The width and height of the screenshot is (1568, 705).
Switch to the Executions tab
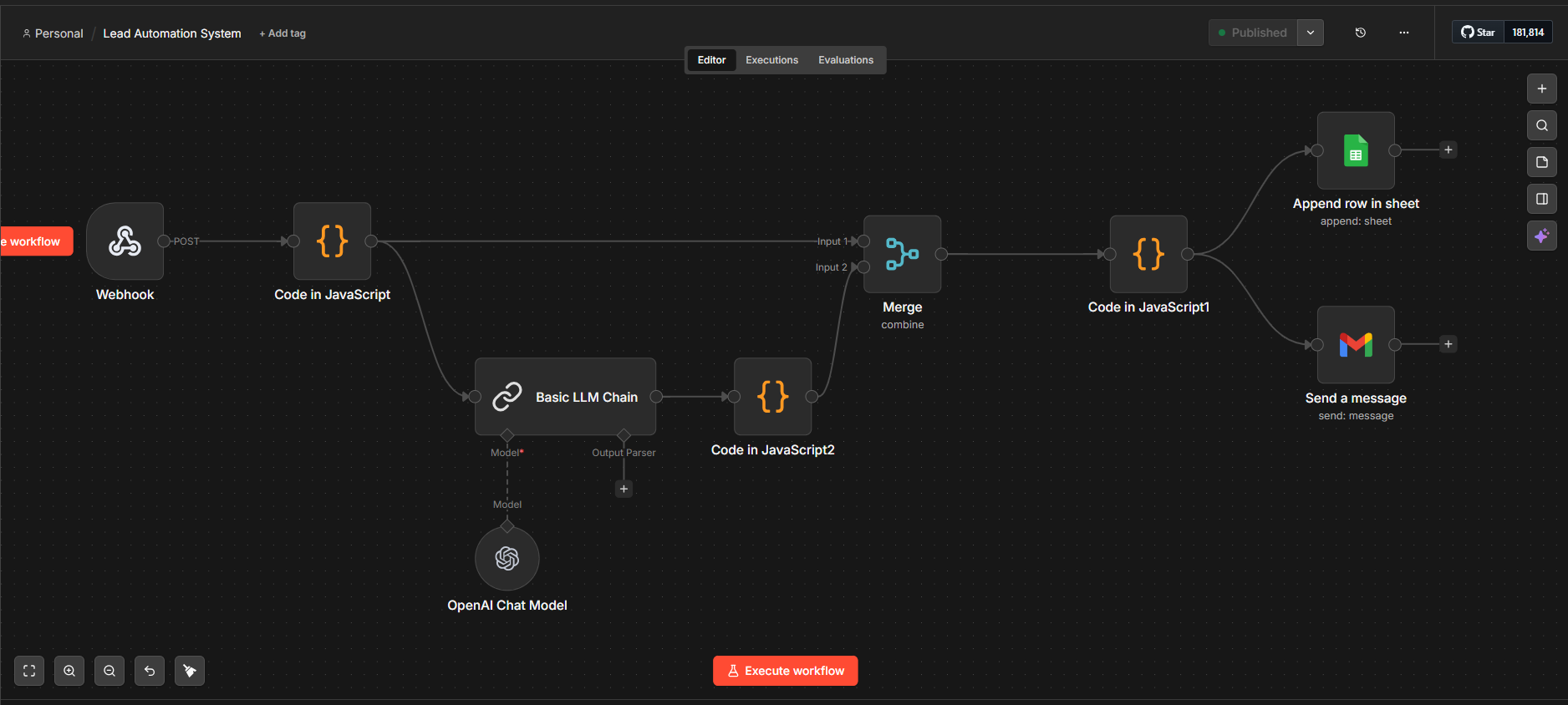click(772, 60)
